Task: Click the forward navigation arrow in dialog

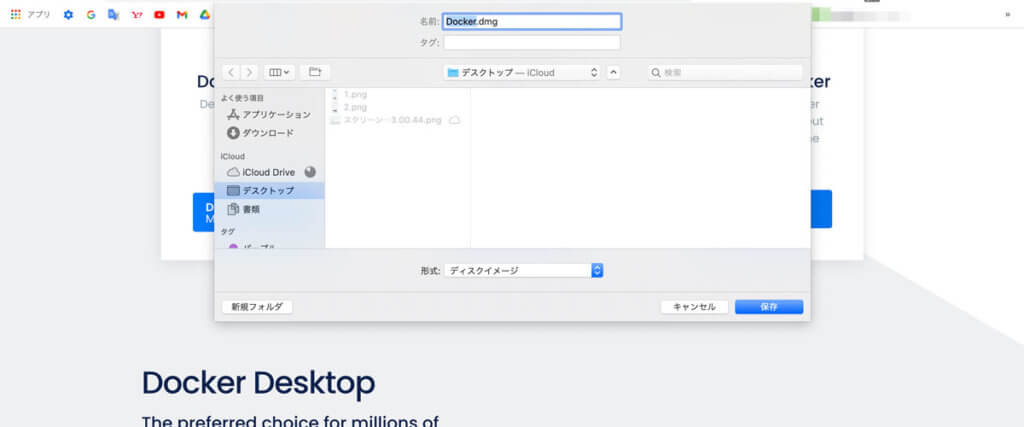Action: tap(249, 72)
